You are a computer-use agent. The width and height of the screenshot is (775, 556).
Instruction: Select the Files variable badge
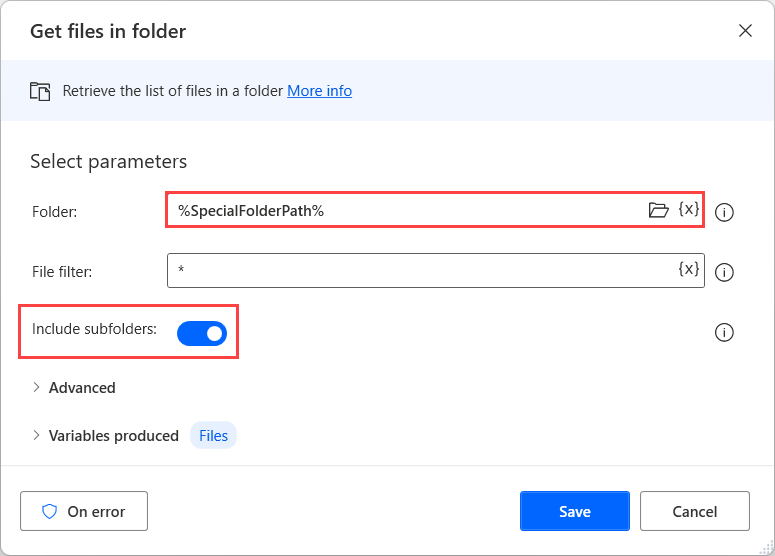coord(213,436)
